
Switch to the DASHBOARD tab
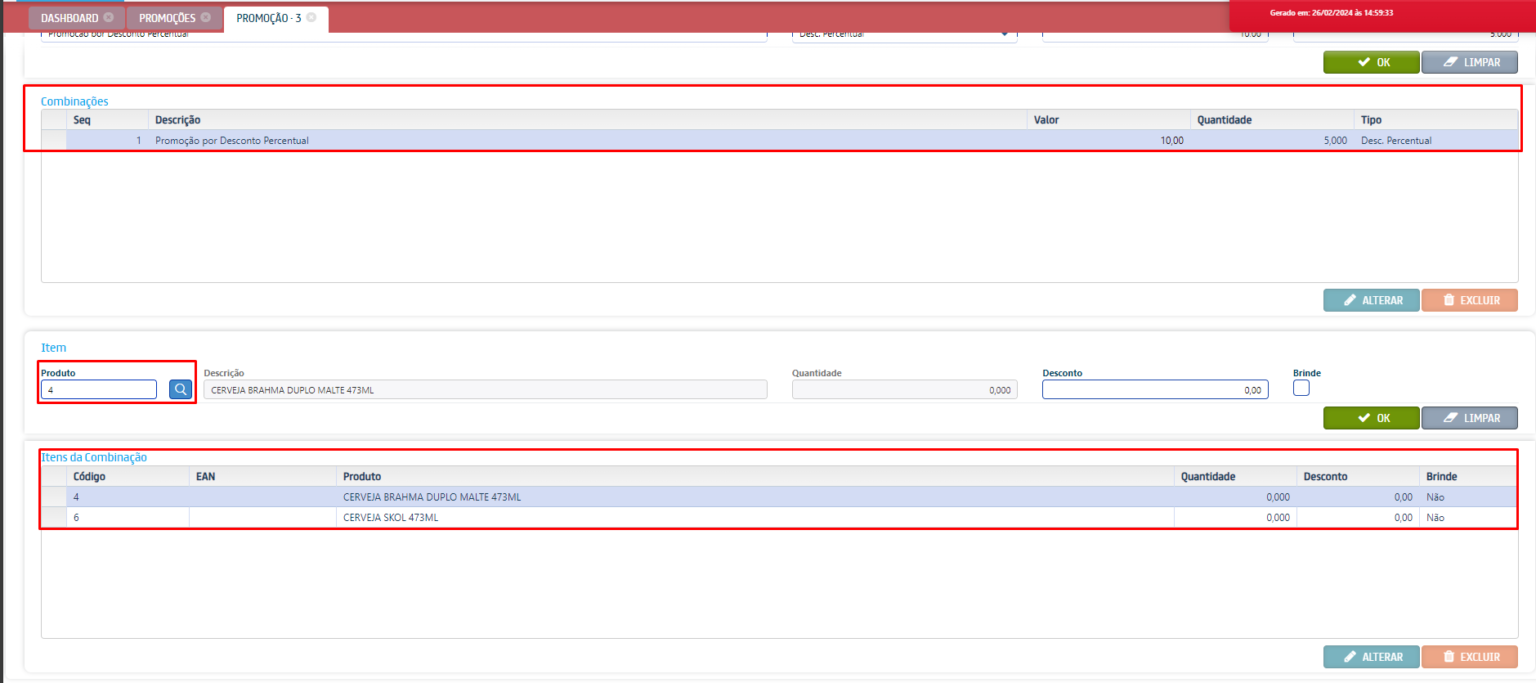(x=70, y=18)
